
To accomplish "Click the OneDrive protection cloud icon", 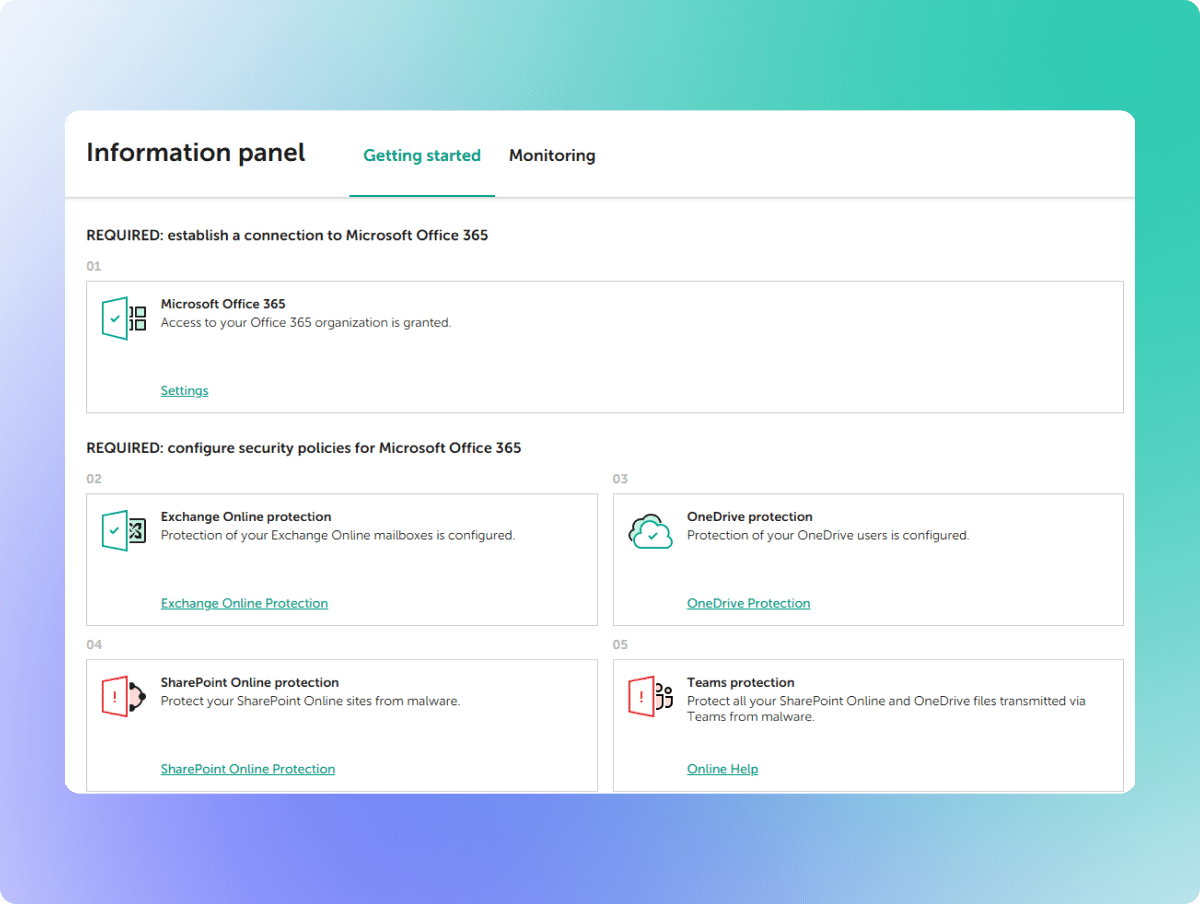I will pyautogui.click(x=650, y=531).
